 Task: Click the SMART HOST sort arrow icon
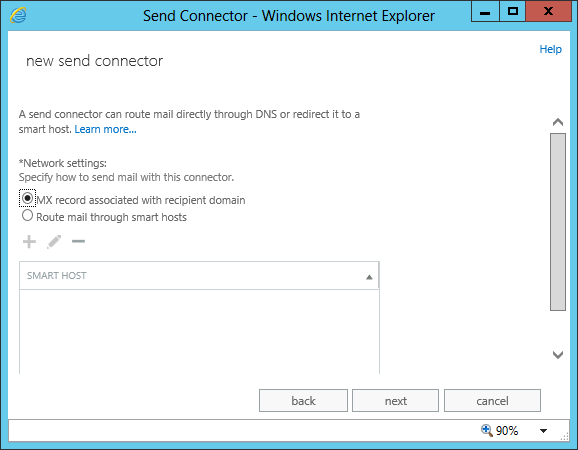click(x=369, y=277)
